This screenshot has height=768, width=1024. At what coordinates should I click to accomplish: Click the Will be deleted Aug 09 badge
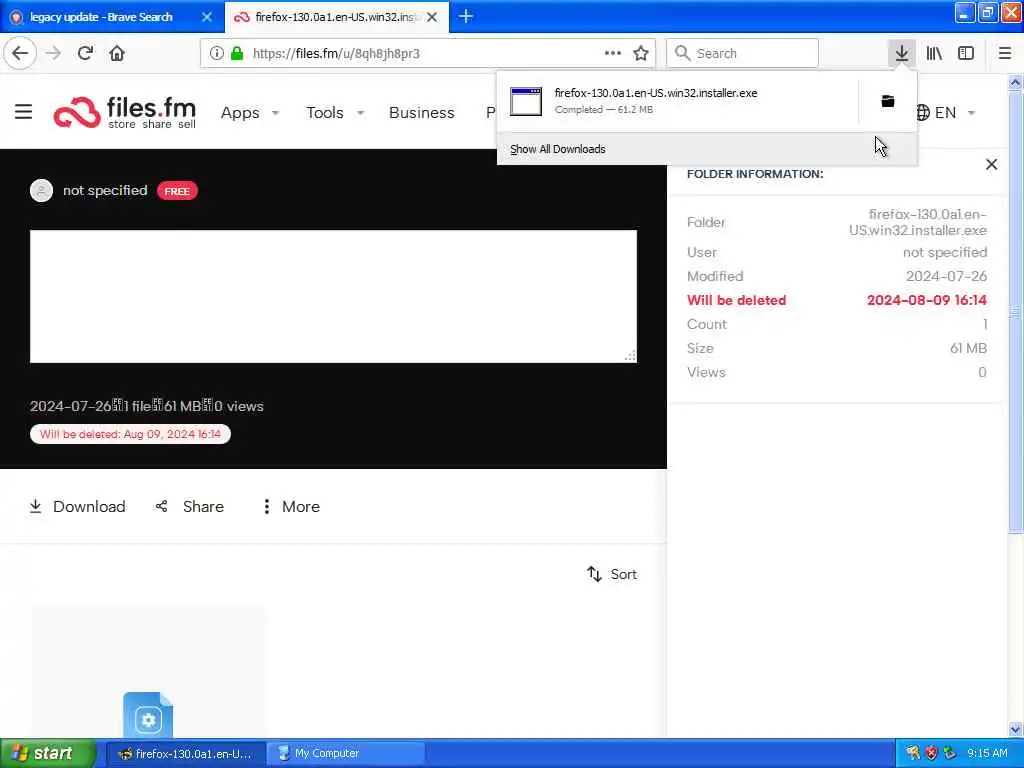[130, 434]
